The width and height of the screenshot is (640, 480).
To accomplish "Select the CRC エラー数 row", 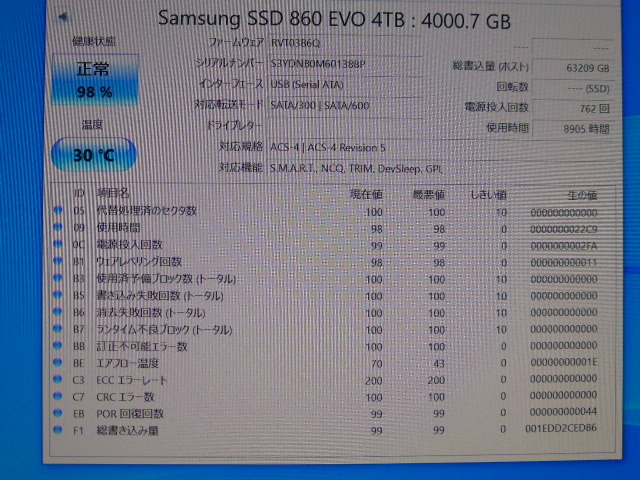I will (327, 397).
